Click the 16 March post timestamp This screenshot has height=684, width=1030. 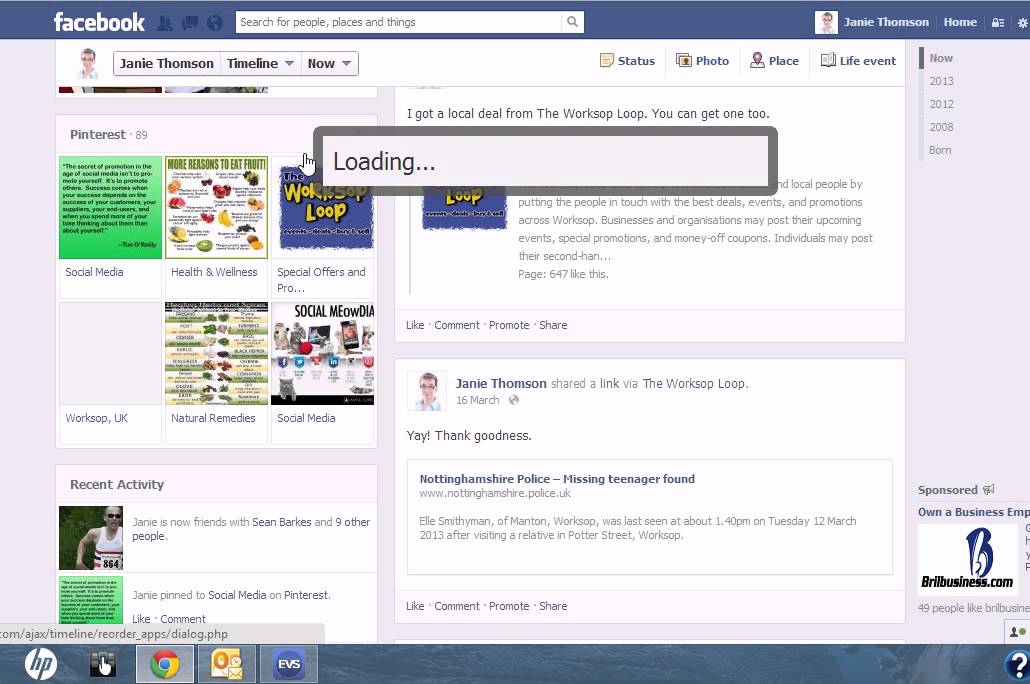click(478, 400)
